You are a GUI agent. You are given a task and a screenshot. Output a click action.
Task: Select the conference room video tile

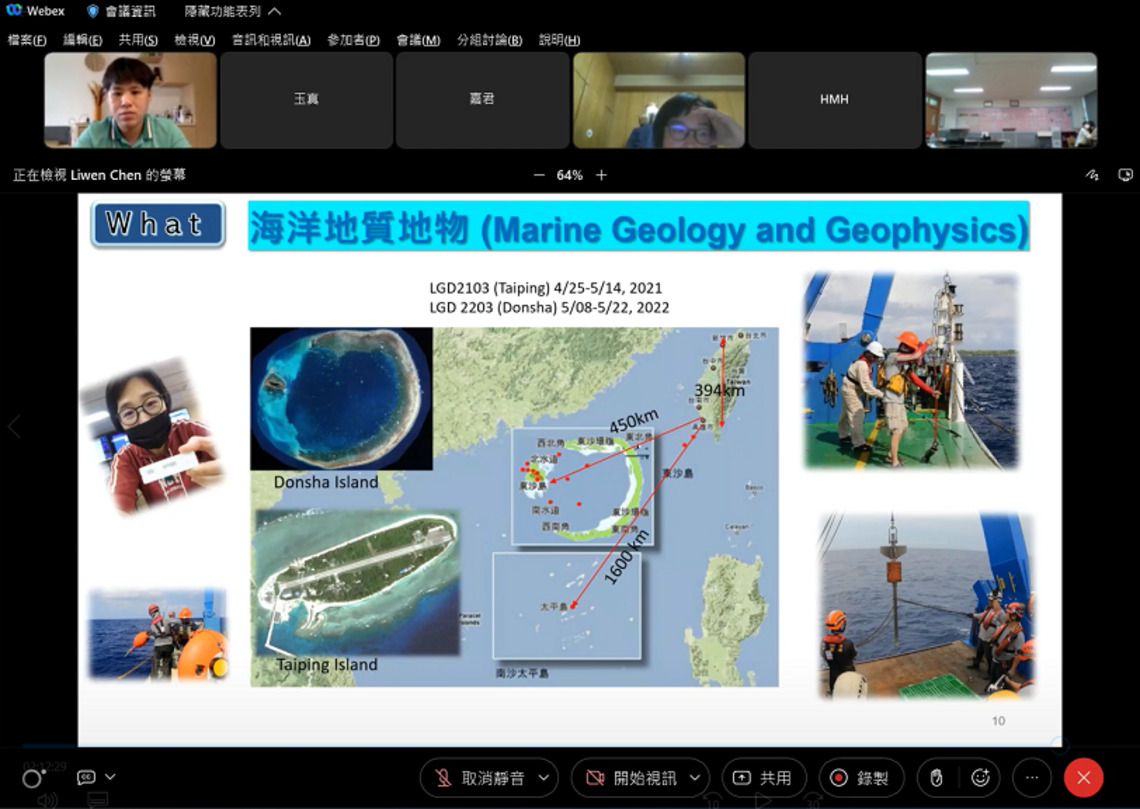(x=1011, y=100)
